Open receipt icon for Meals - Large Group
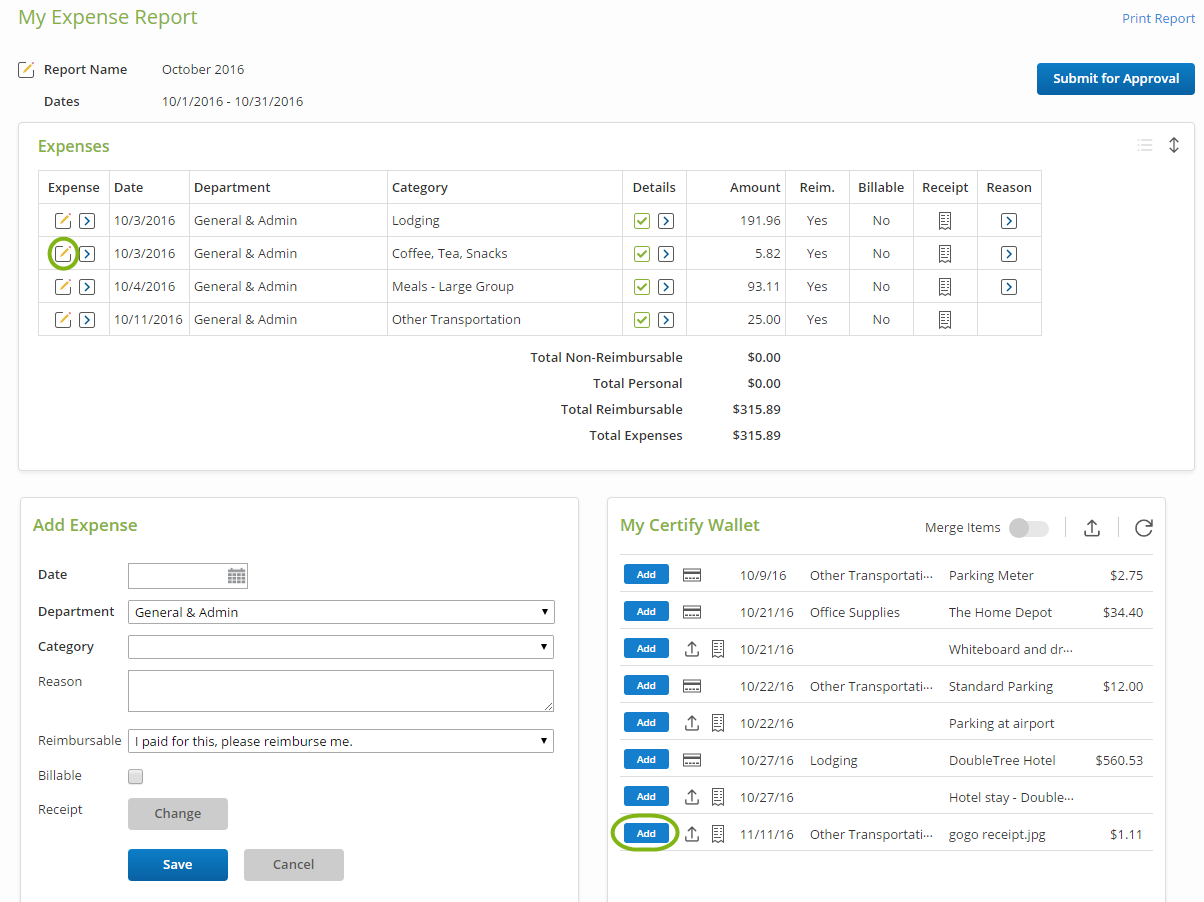 coord(945,287)
